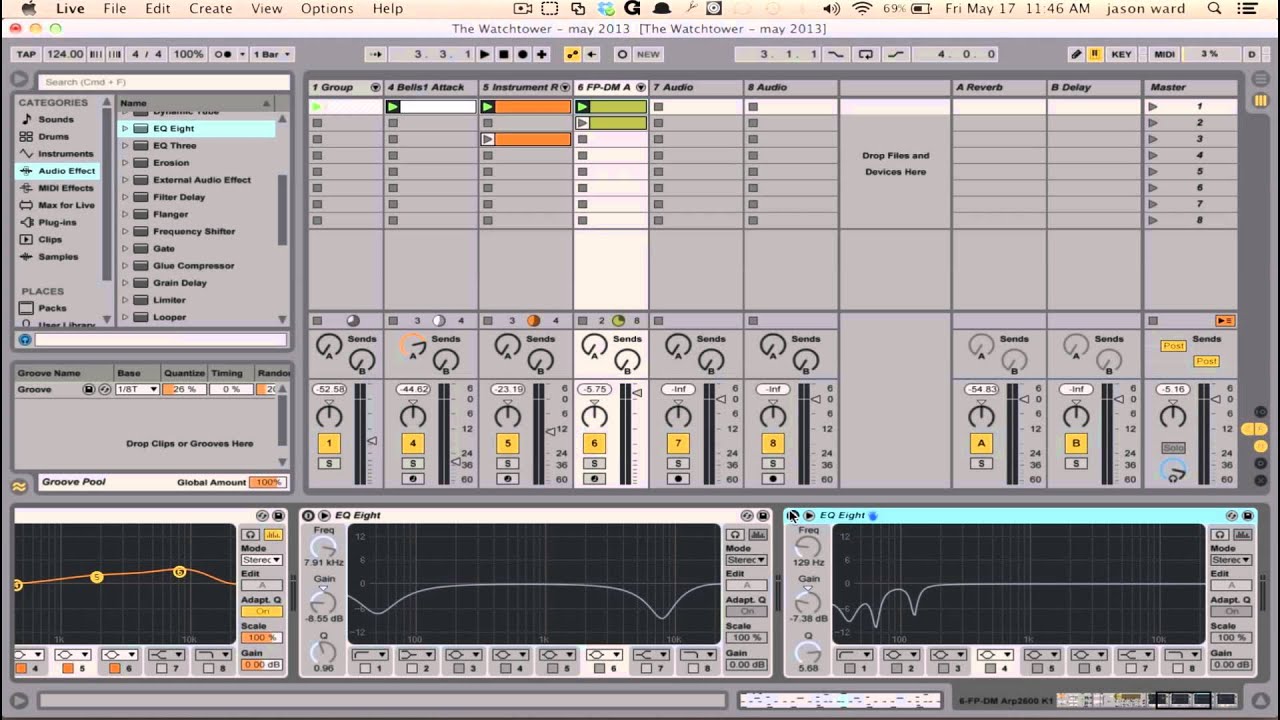The width and height of the screenshot is (1280, 720).
Task: Open the Options menu
Action: pyautogui.click(x=327, y=9)
